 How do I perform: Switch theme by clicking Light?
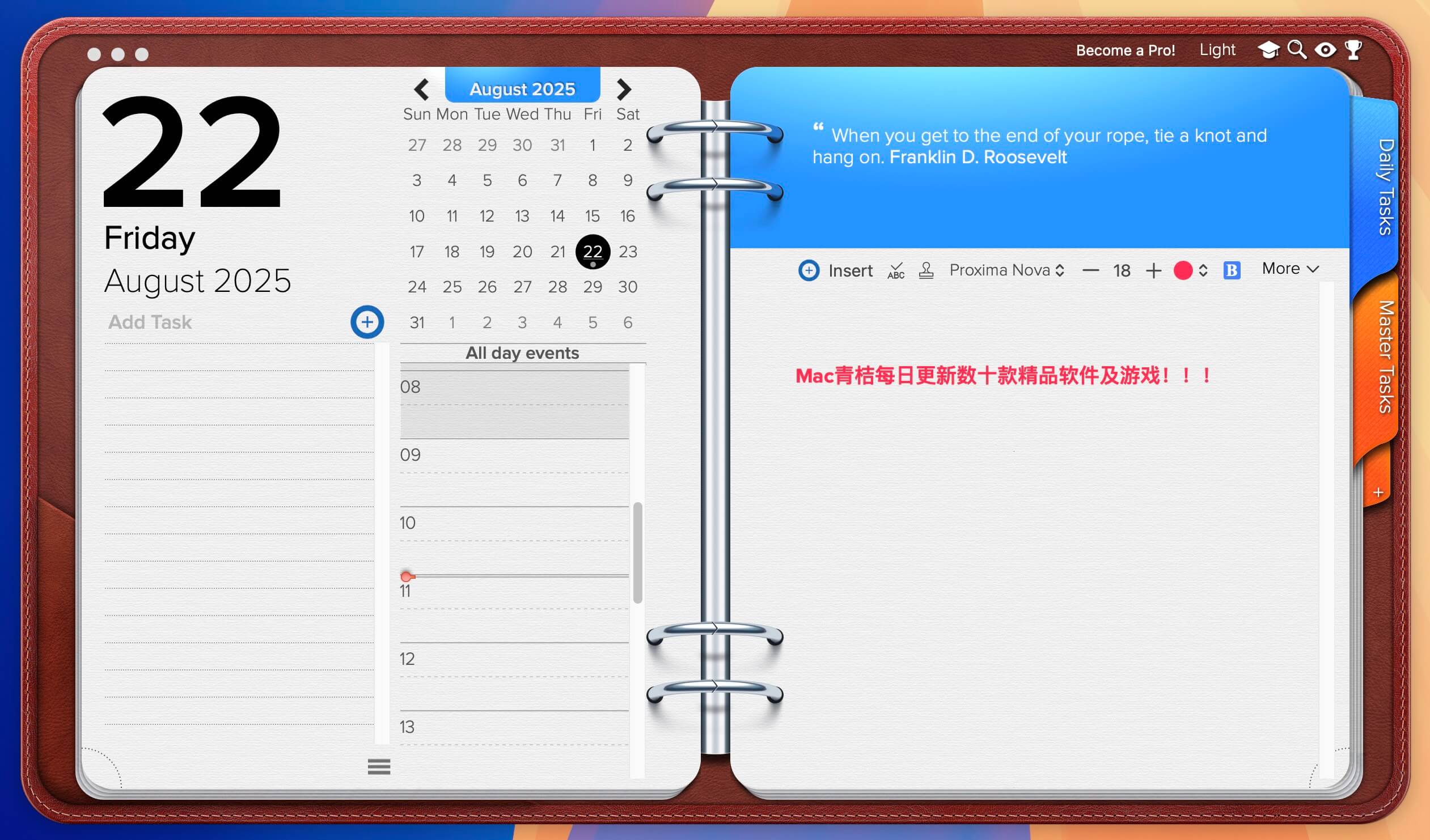click(x=1217, y=49)
